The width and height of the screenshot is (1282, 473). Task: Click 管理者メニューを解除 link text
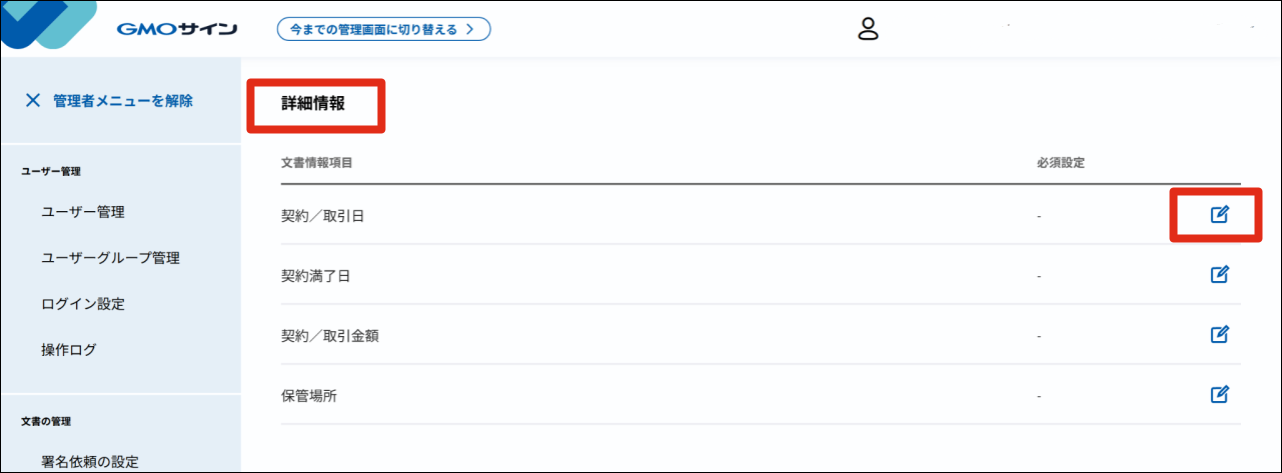click(123, 100)
